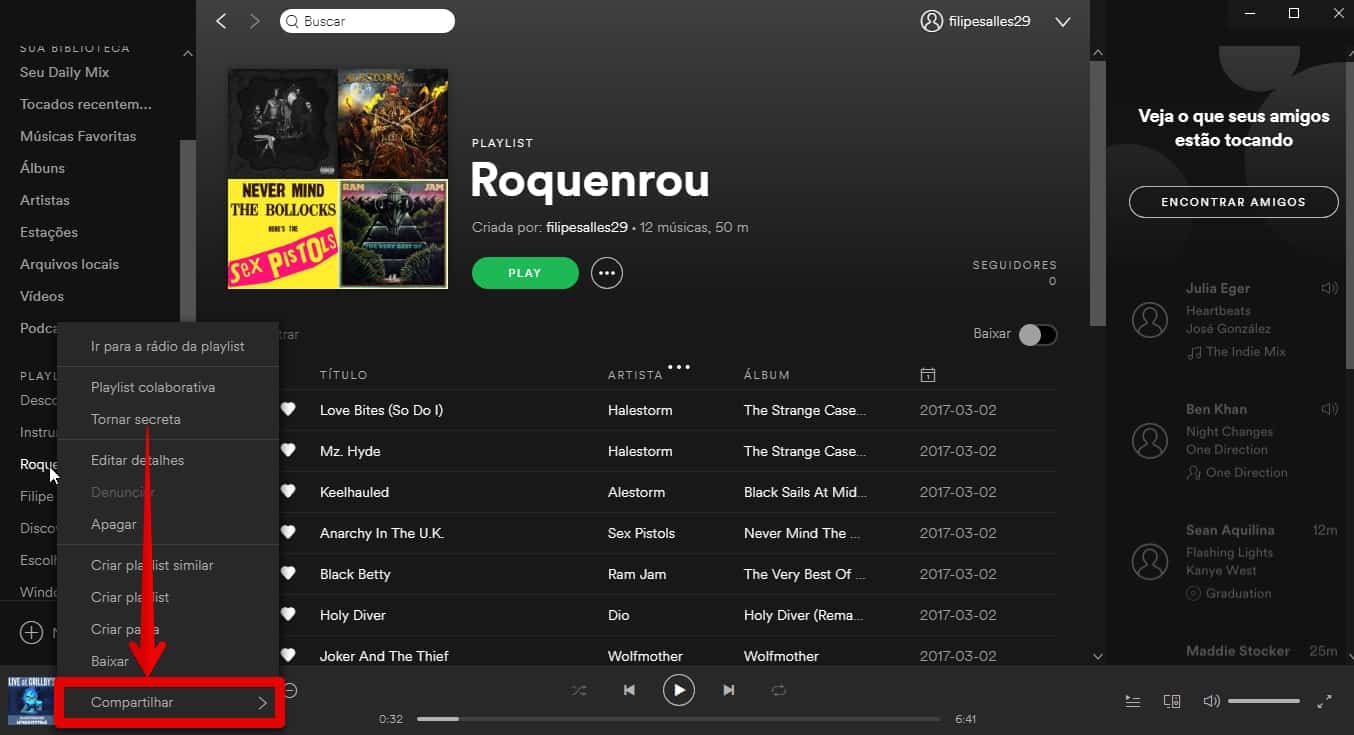Screen dimensions: 1354x735
Task: Click the now-playing album art thumbnail
Action: click(x=30, y=699)
